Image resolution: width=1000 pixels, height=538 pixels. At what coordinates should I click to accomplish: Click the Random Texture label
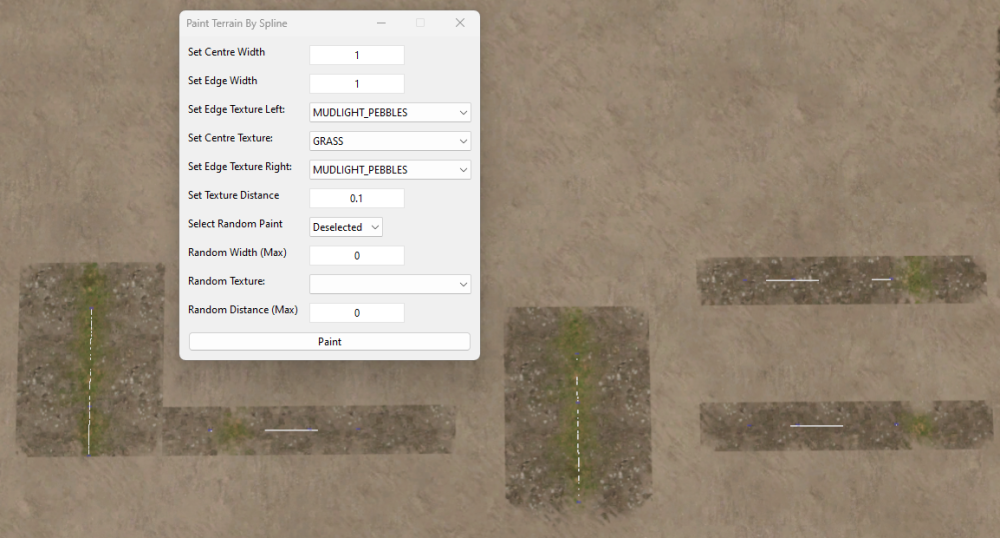pyautogui.click(x=226, y=281)
